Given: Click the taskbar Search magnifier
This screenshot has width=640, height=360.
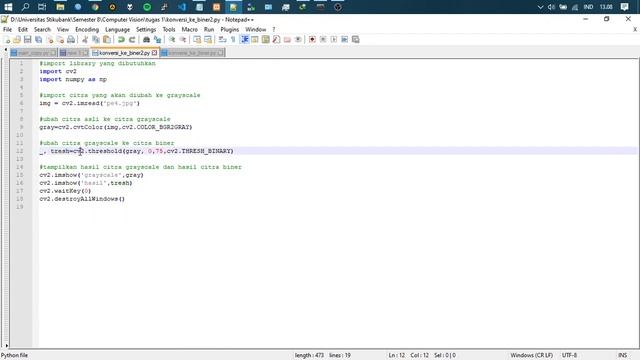Looking at the screenshot, I should (x=25, y=7).
